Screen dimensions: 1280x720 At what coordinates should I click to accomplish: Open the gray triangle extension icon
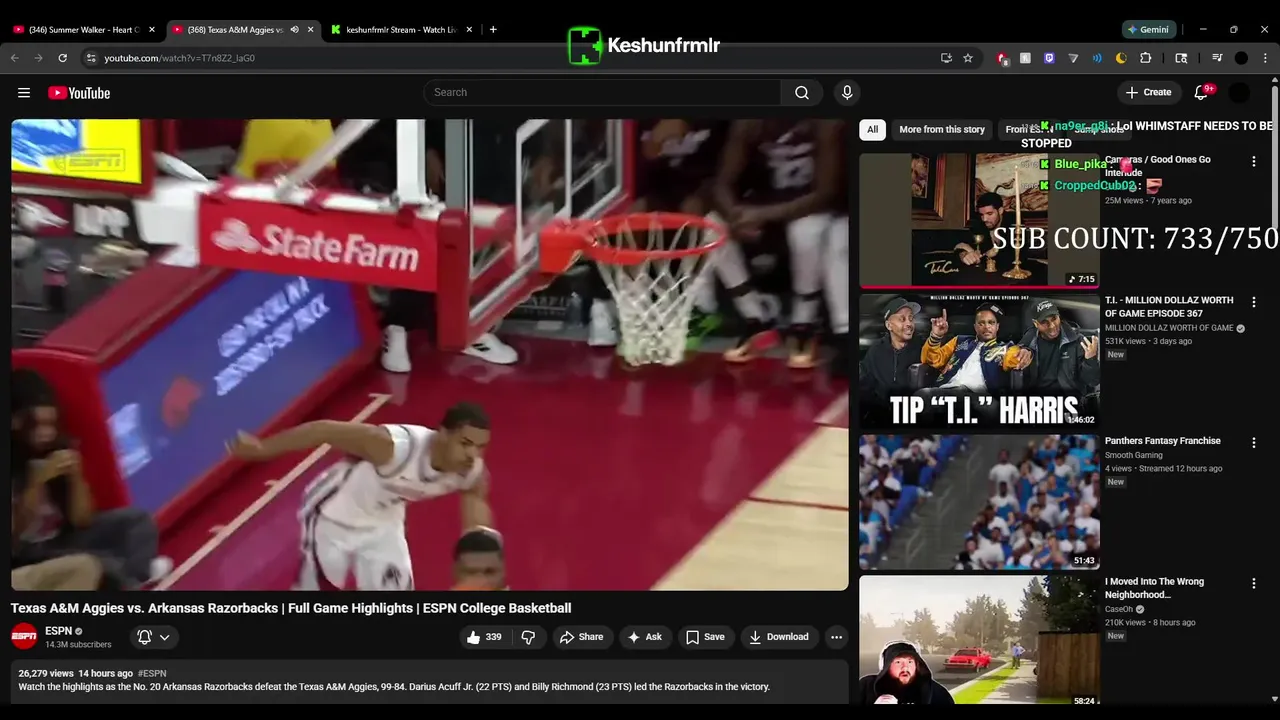[1073, 58]
